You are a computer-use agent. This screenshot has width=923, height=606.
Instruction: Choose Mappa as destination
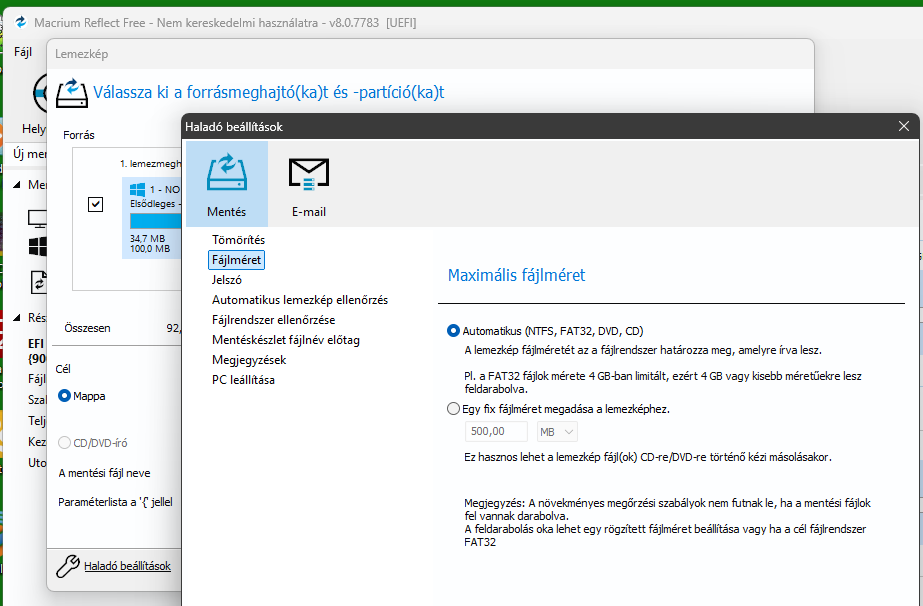(64, 396)
